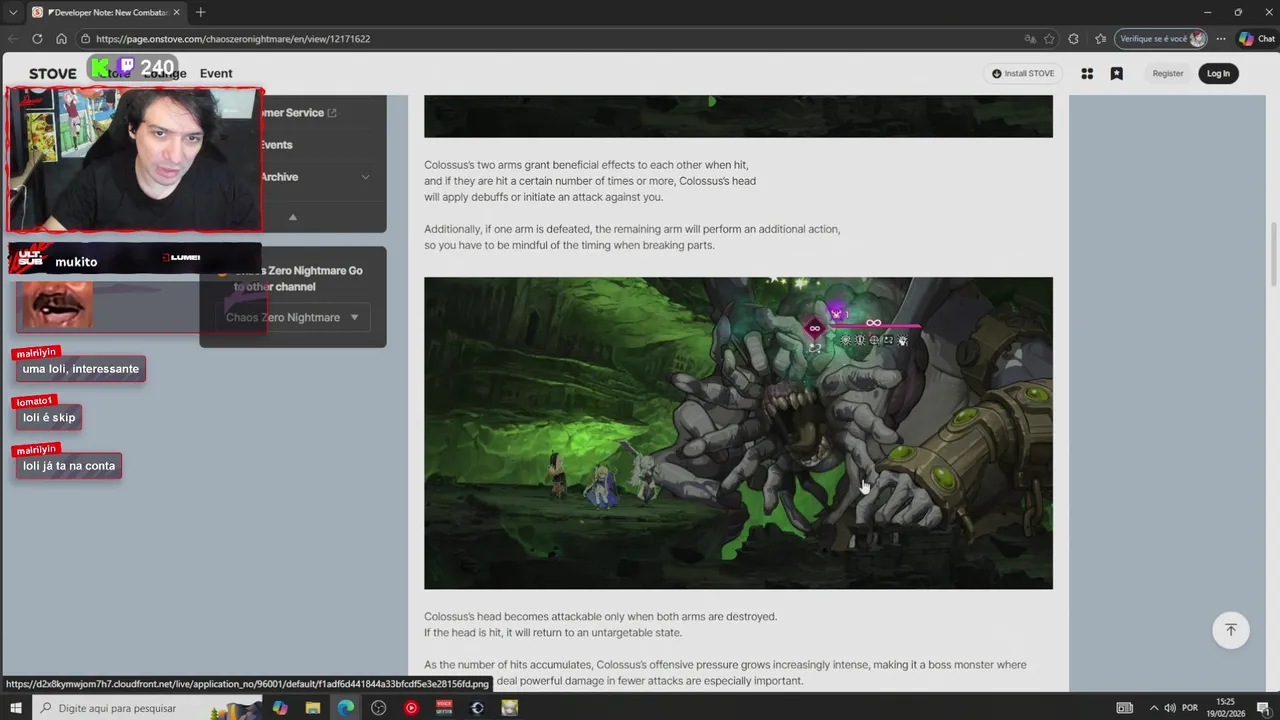Switch to Microsoft Edge taskbar icon
Viewport: 1280px width, 720px height.
click(x=346, y=708)
